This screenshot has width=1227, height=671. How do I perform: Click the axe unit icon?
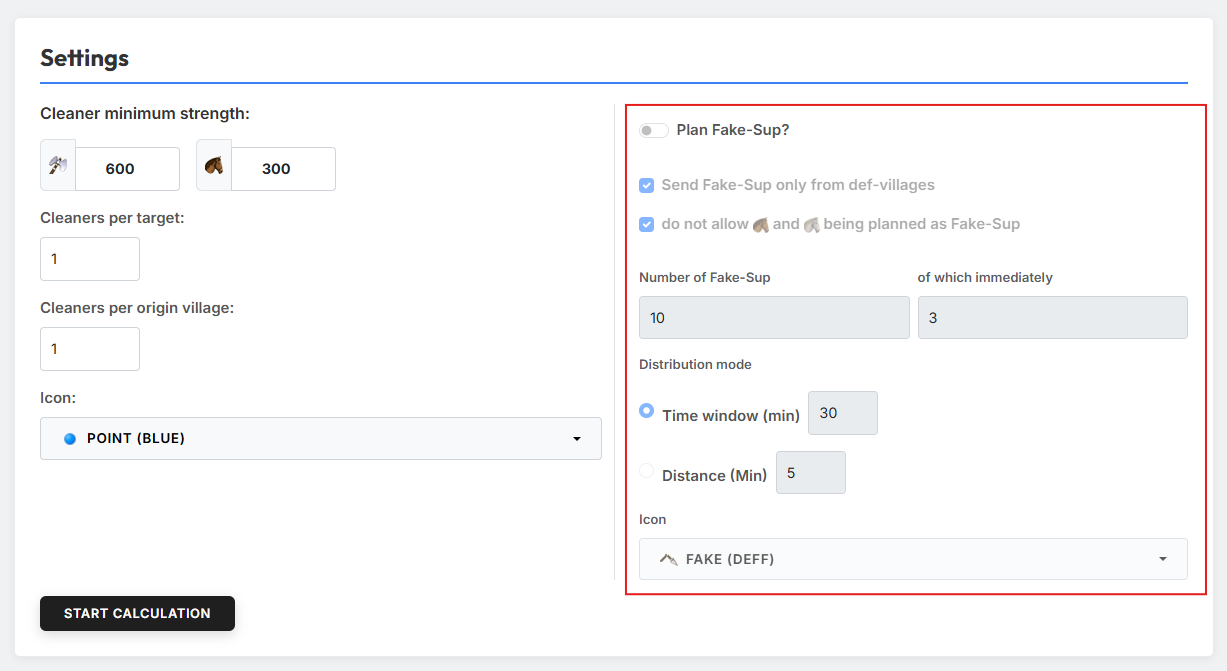coord(58,167)
